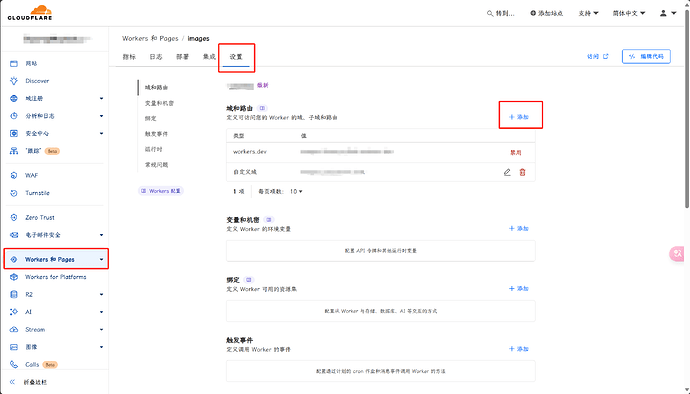The width and height of the screenshot is (690, 394).
Task: Click 添加 for 域和路由
Action: pos(519,117)
